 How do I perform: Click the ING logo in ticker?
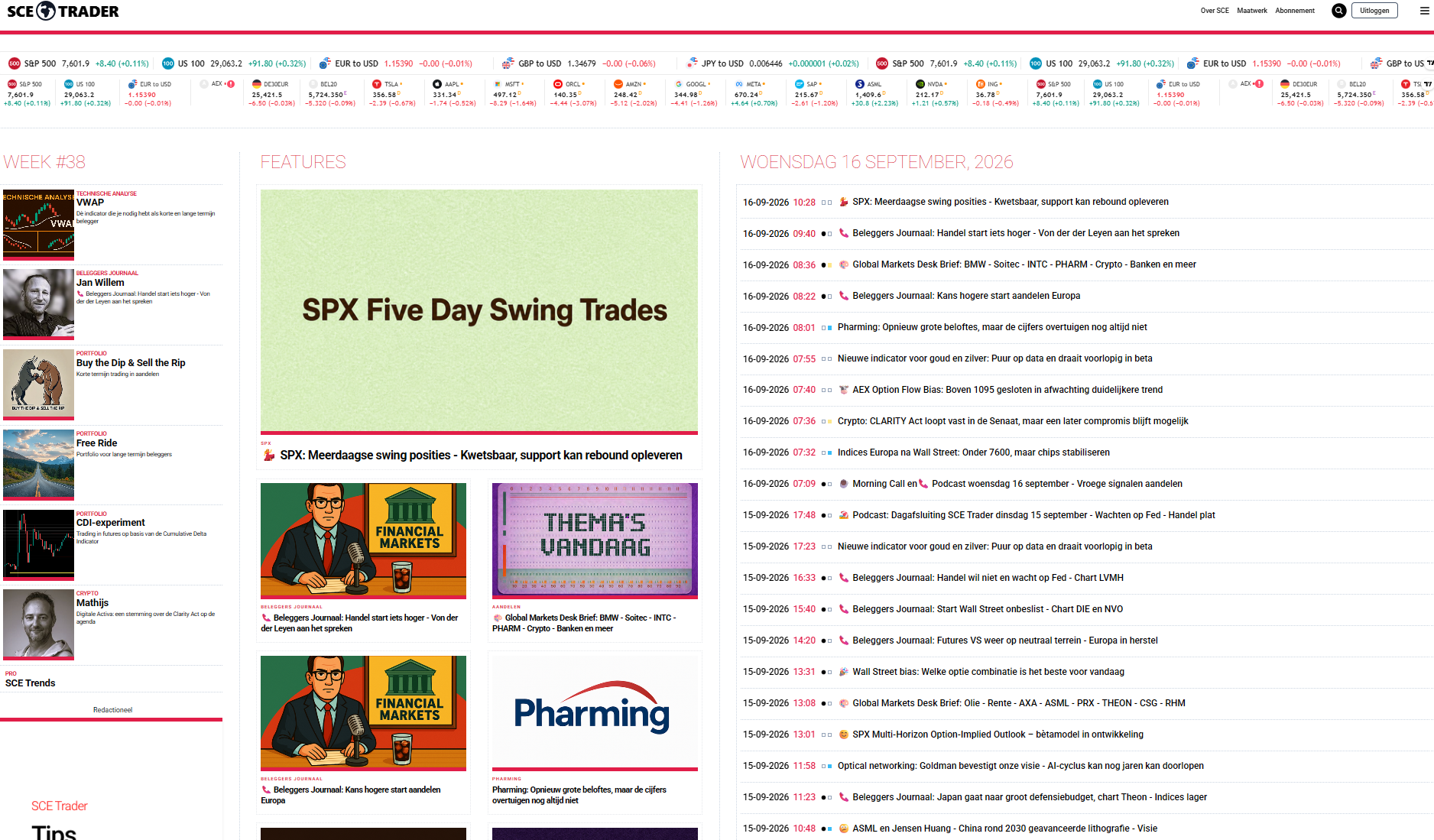[981, 84]
